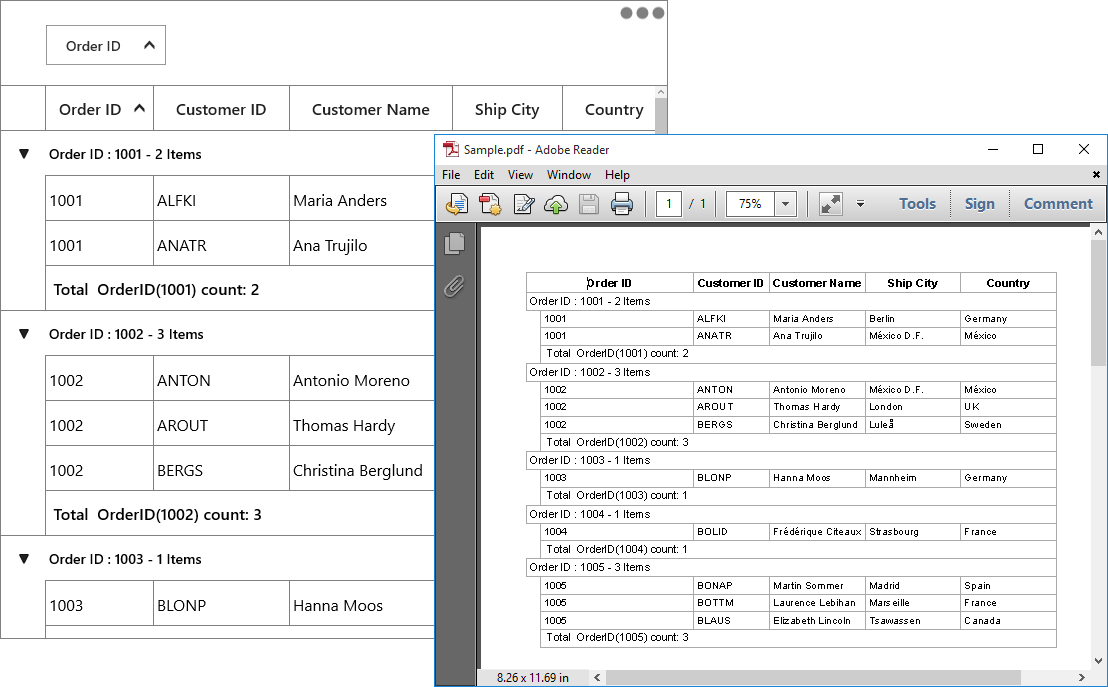1108x687 pixels.
Task: Click the Adobe Reader PDF title bar icon
Action: coord(450,149)
